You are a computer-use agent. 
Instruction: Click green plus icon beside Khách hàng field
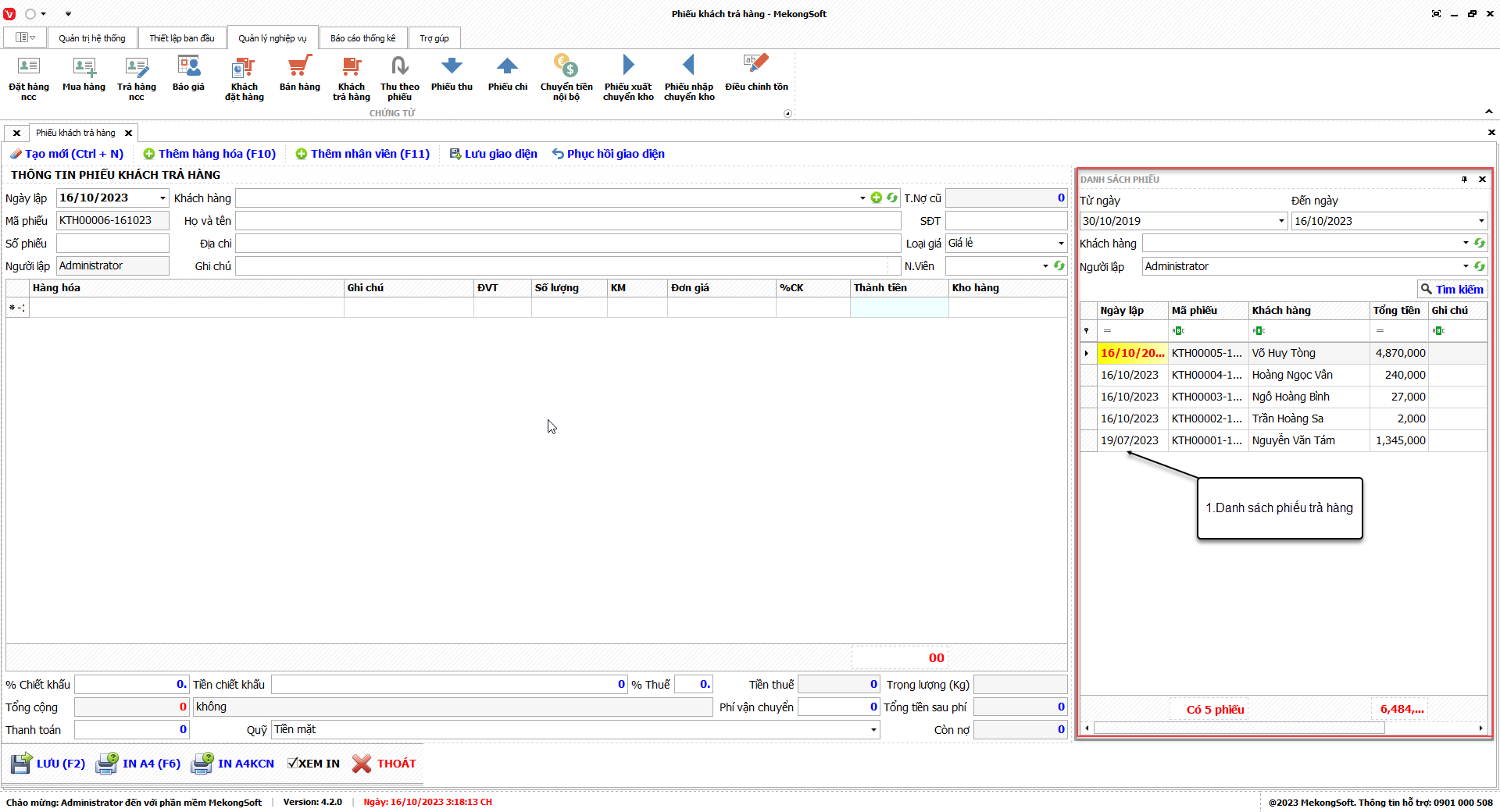877,198
